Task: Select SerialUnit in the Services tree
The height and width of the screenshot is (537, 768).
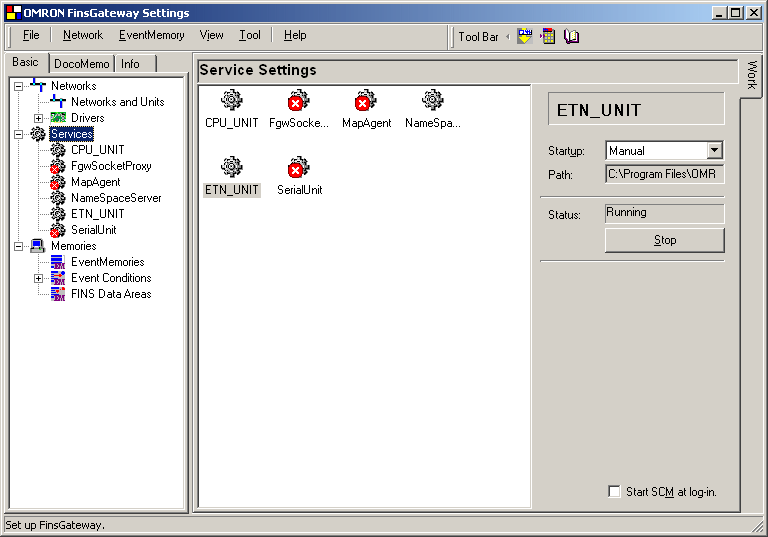Action: pos(94,230)
